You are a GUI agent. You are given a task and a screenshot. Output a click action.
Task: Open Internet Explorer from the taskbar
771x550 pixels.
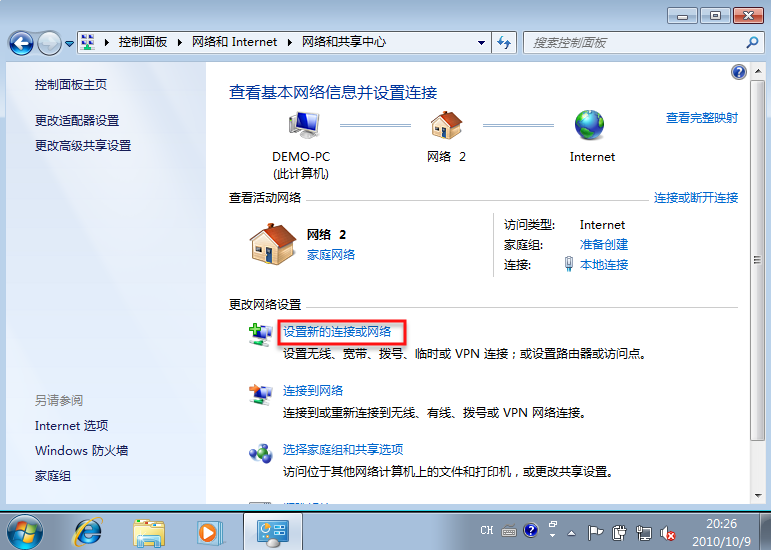coord(86,530)
